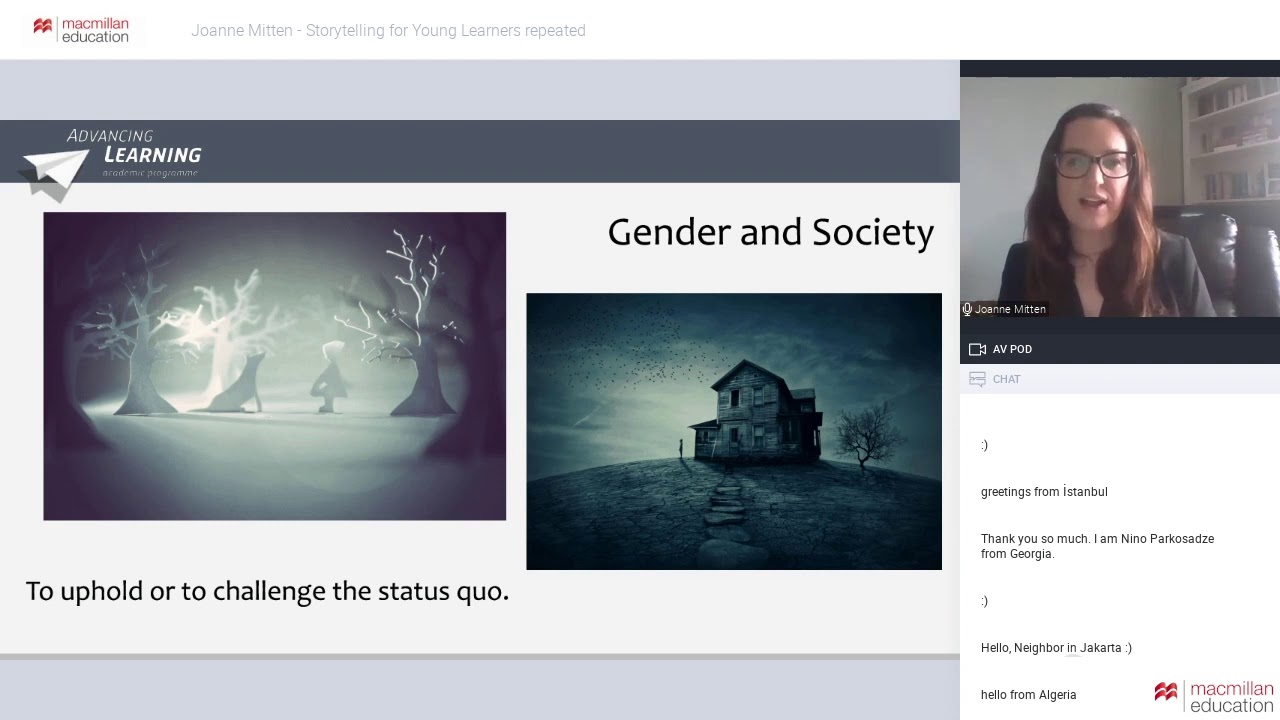This screenshot has width=1280, height=720.
Task: Select the video camera icon beside AV POD
Action: pyautogui.click(x=977, y=349)
